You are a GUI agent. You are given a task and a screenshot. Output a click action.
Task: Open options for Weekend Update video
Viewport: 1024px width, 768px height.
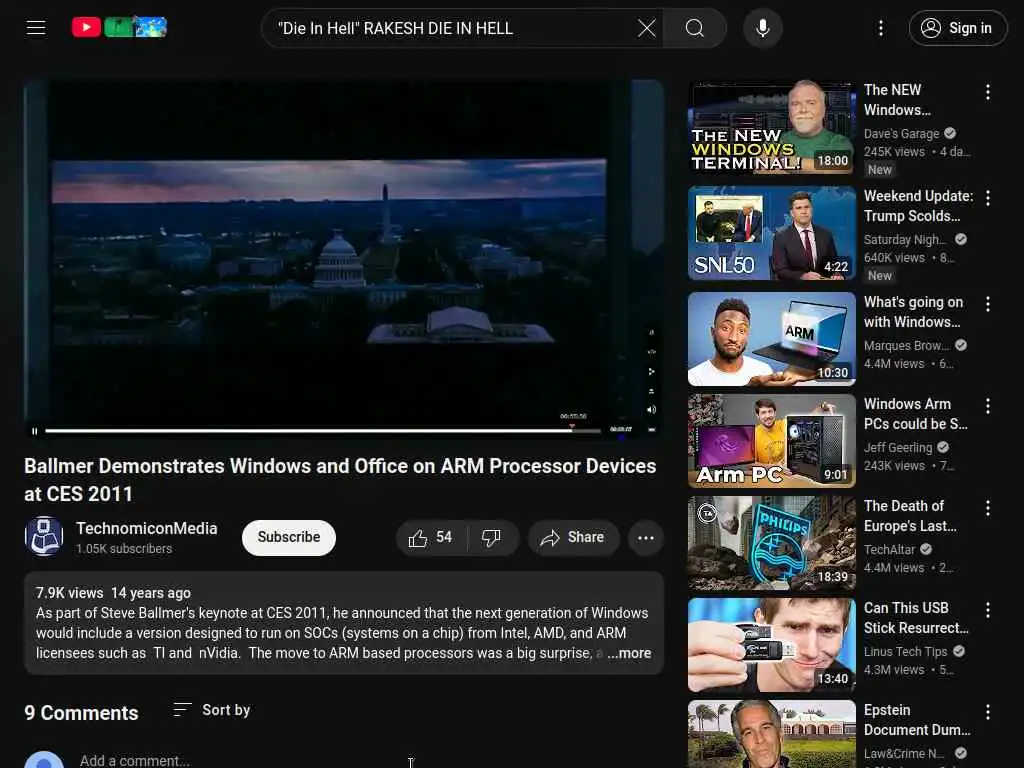click(987, 198)
